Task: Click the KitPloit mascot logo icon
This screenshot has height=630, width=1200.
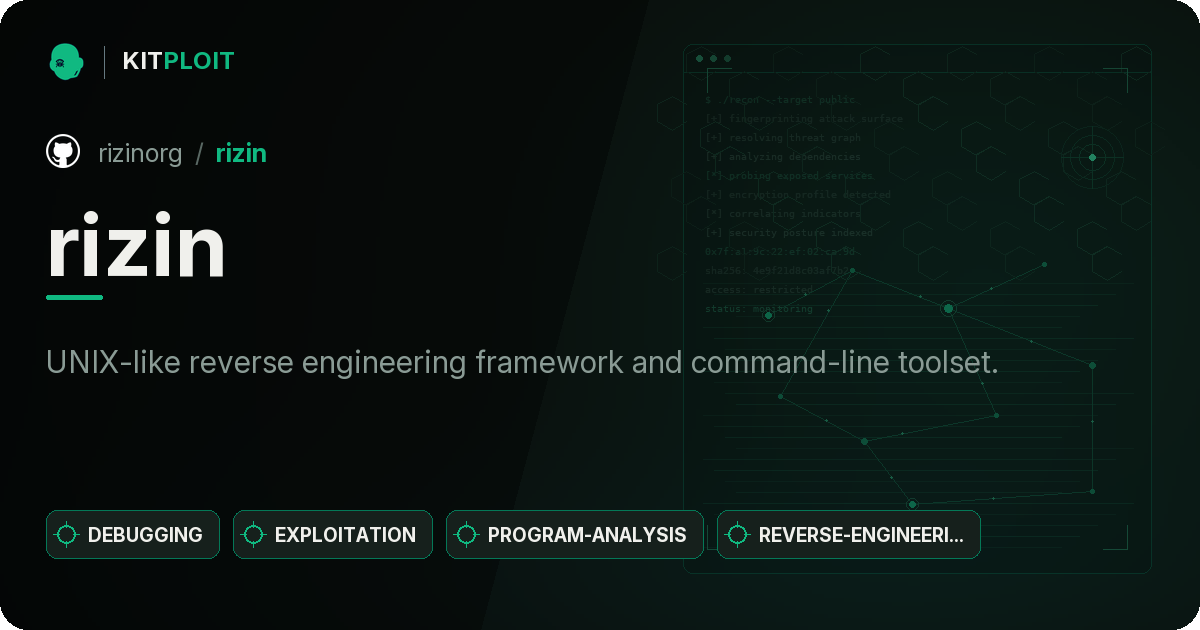Action: (x=66, y=61)
